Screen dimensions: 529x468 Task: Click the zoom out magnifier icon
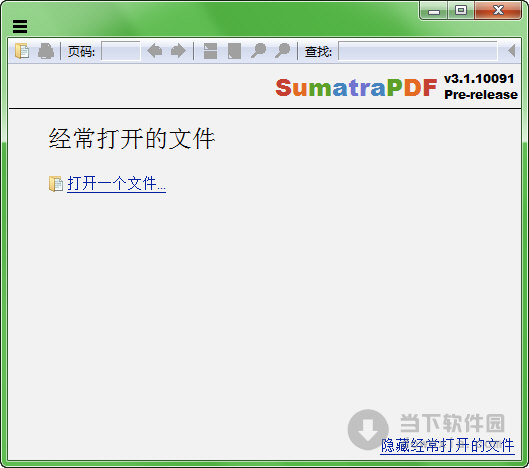tap(259, 51)
